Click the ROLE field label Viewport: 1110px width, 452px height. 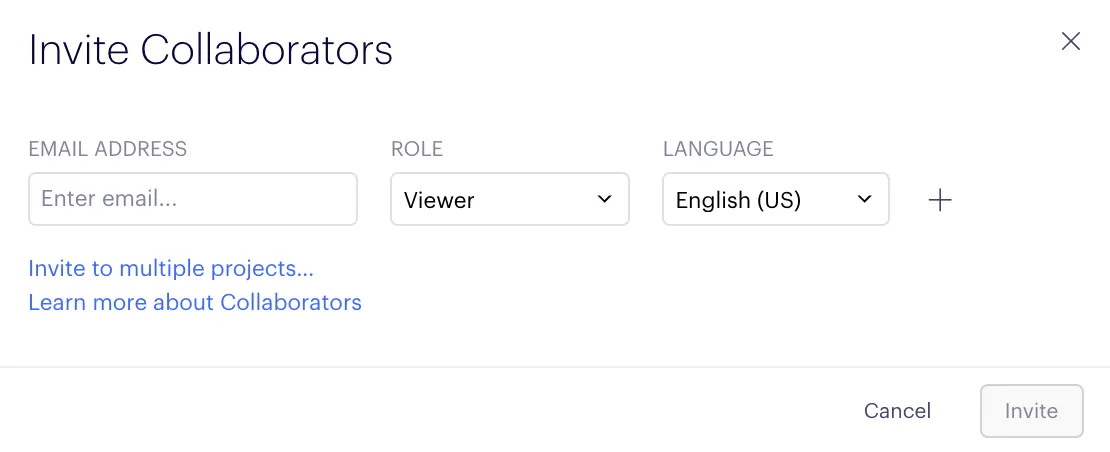417,149
